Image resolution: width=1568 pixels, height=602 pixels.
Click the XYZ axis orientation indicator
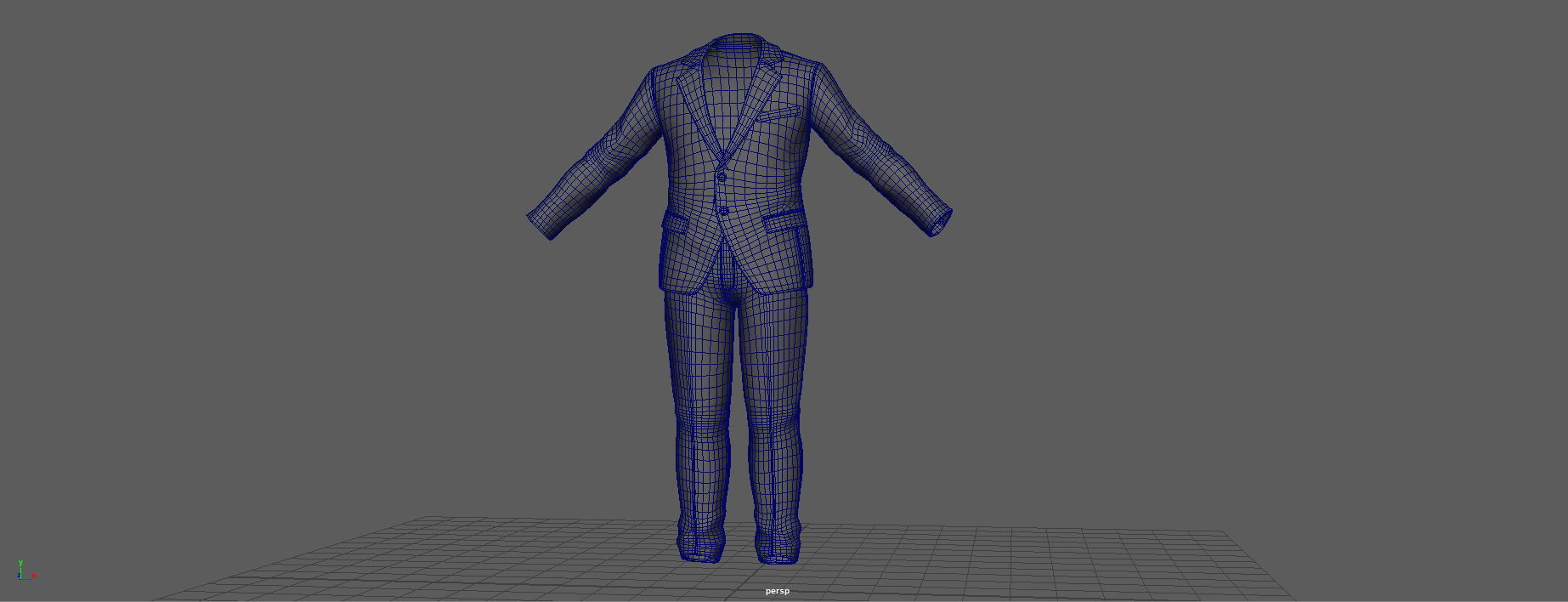click(25, 570)
